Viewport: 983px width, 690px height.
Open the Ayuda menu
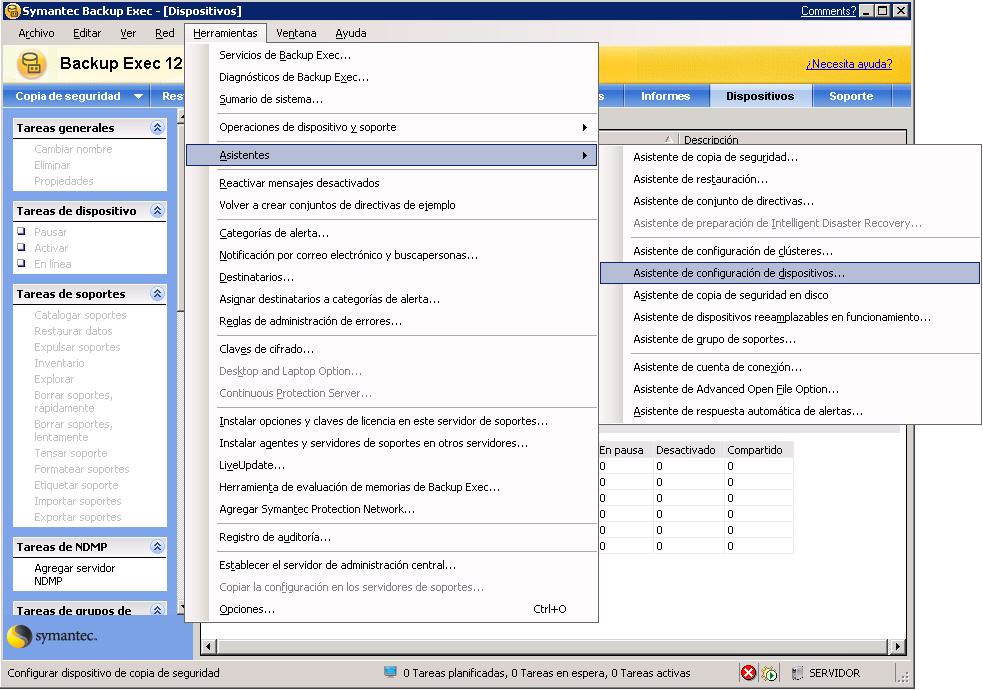350,33
